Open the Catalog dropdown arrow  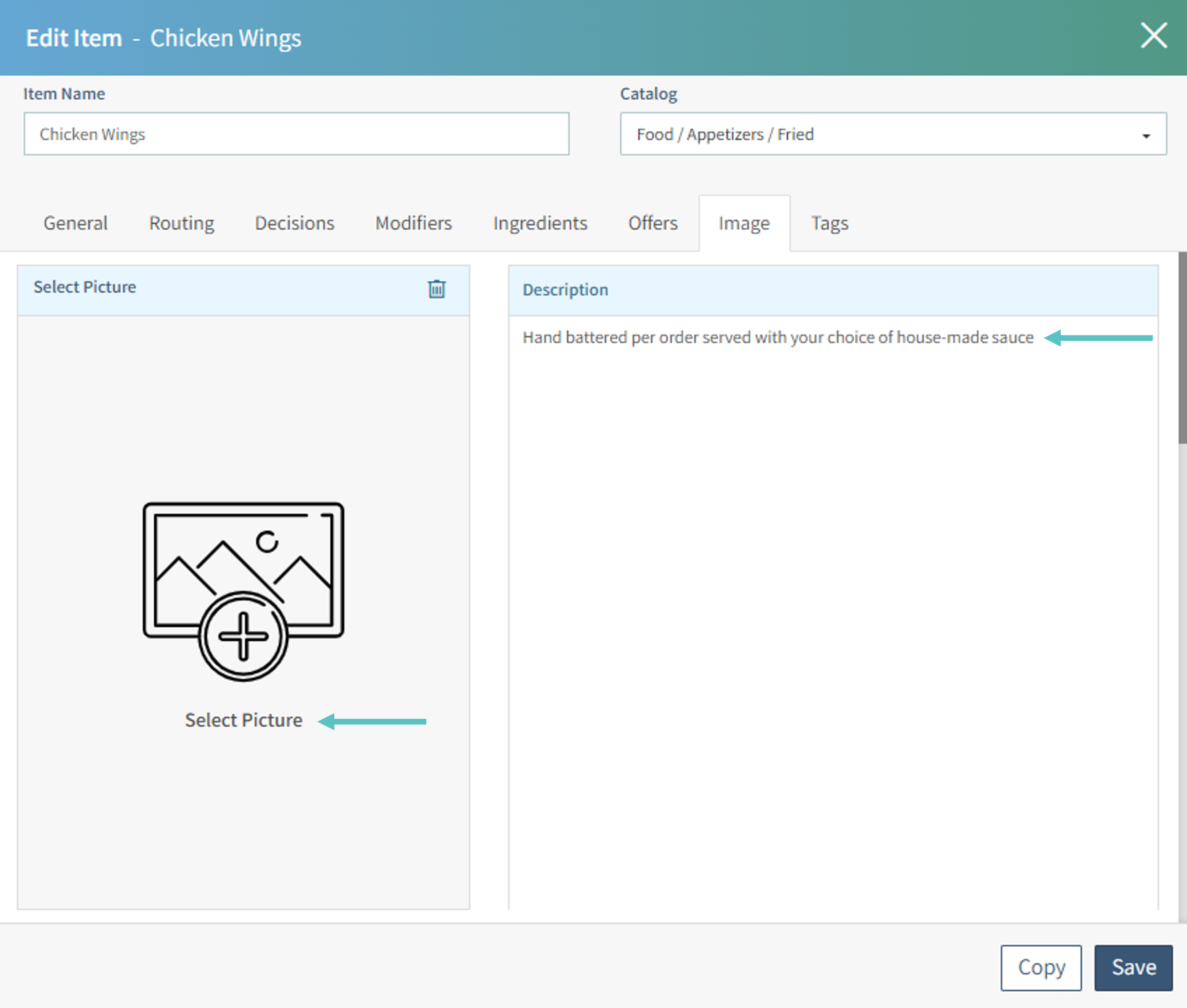[x=1145, y=136]
